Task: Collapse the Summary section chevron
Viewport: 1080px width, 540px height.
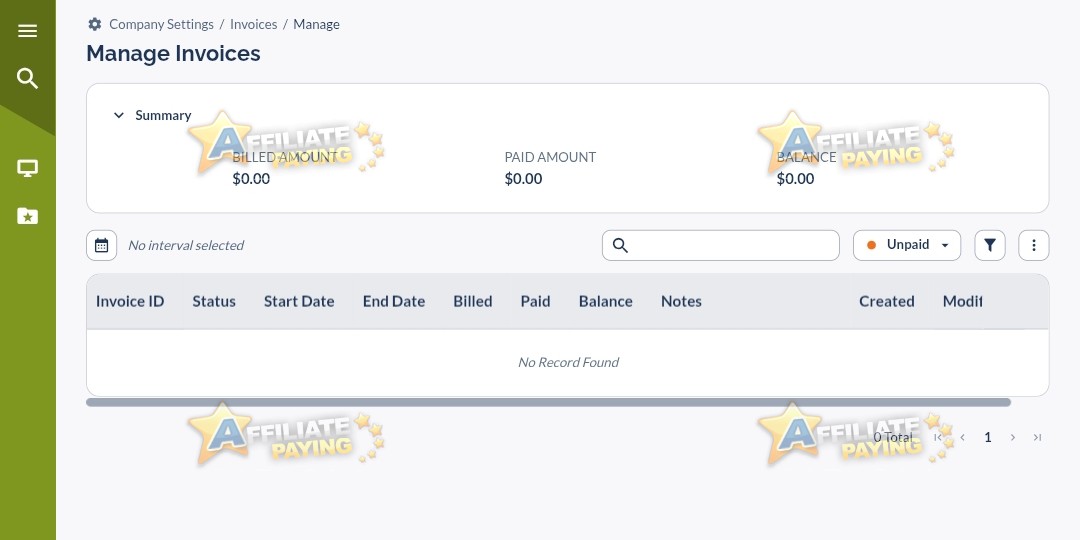Action: [x=118, y=115]
